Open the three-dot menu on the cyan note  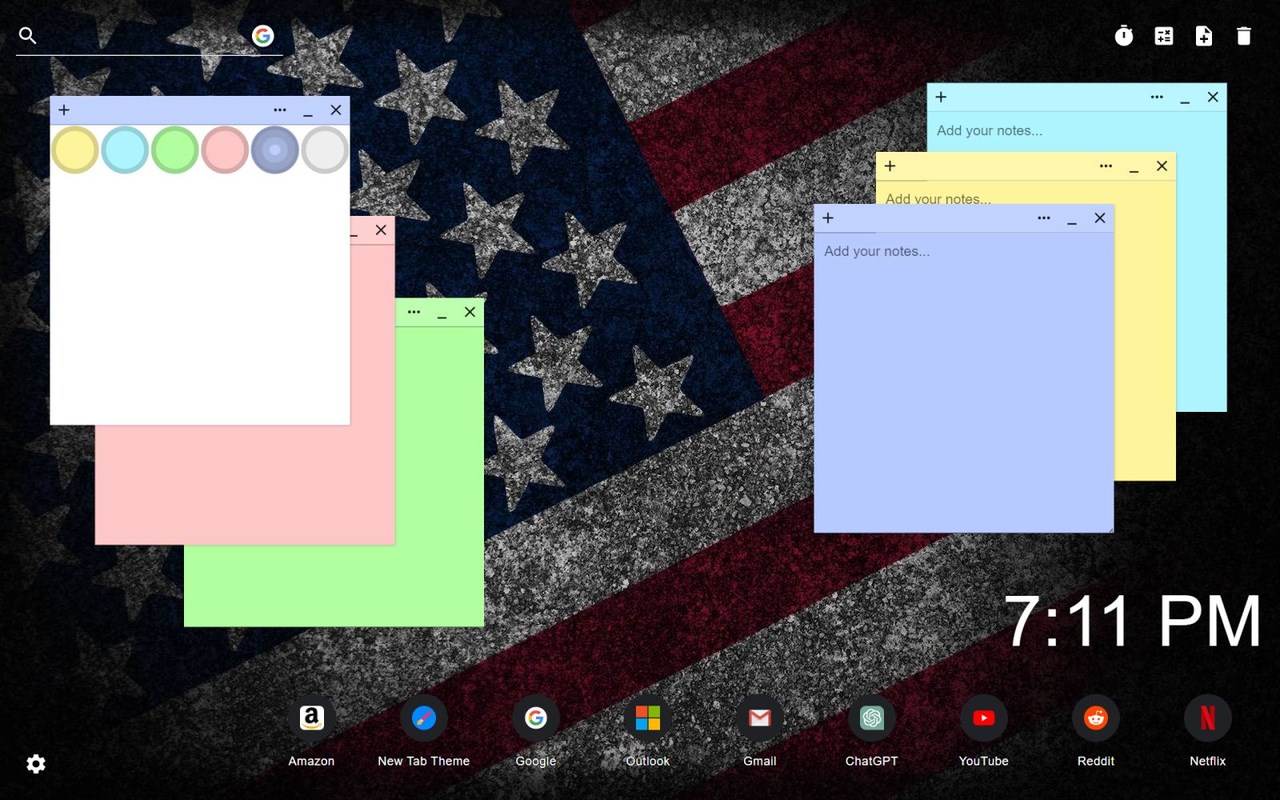pos(1157,97)
